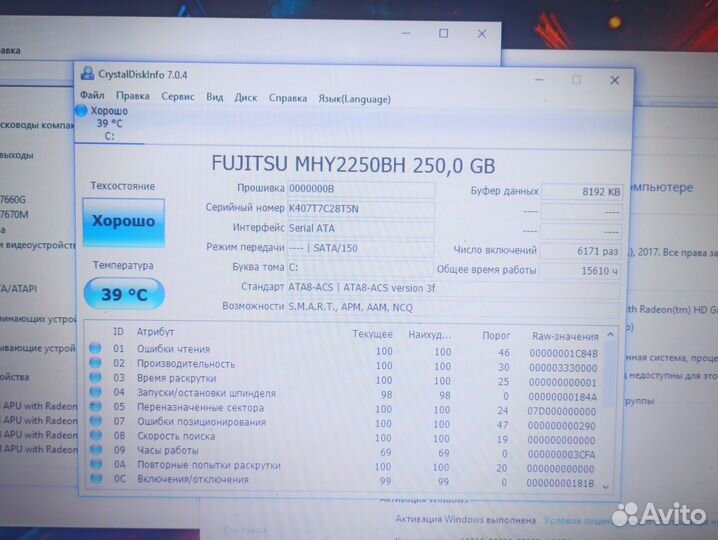Screen dimensions: 718x540
Task: Click the FUJITSU MHY2250BH 250,0 GB title
Action: click(x=353, y=164)
